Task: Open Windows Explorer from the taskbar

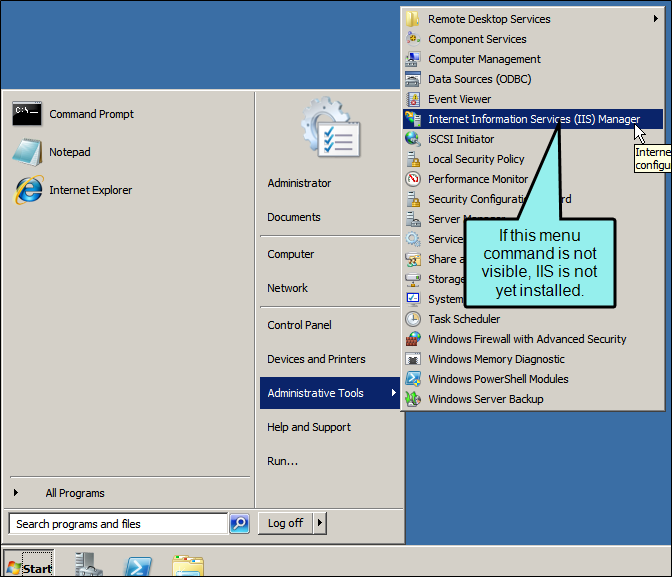Action: (x=188, y=566)
